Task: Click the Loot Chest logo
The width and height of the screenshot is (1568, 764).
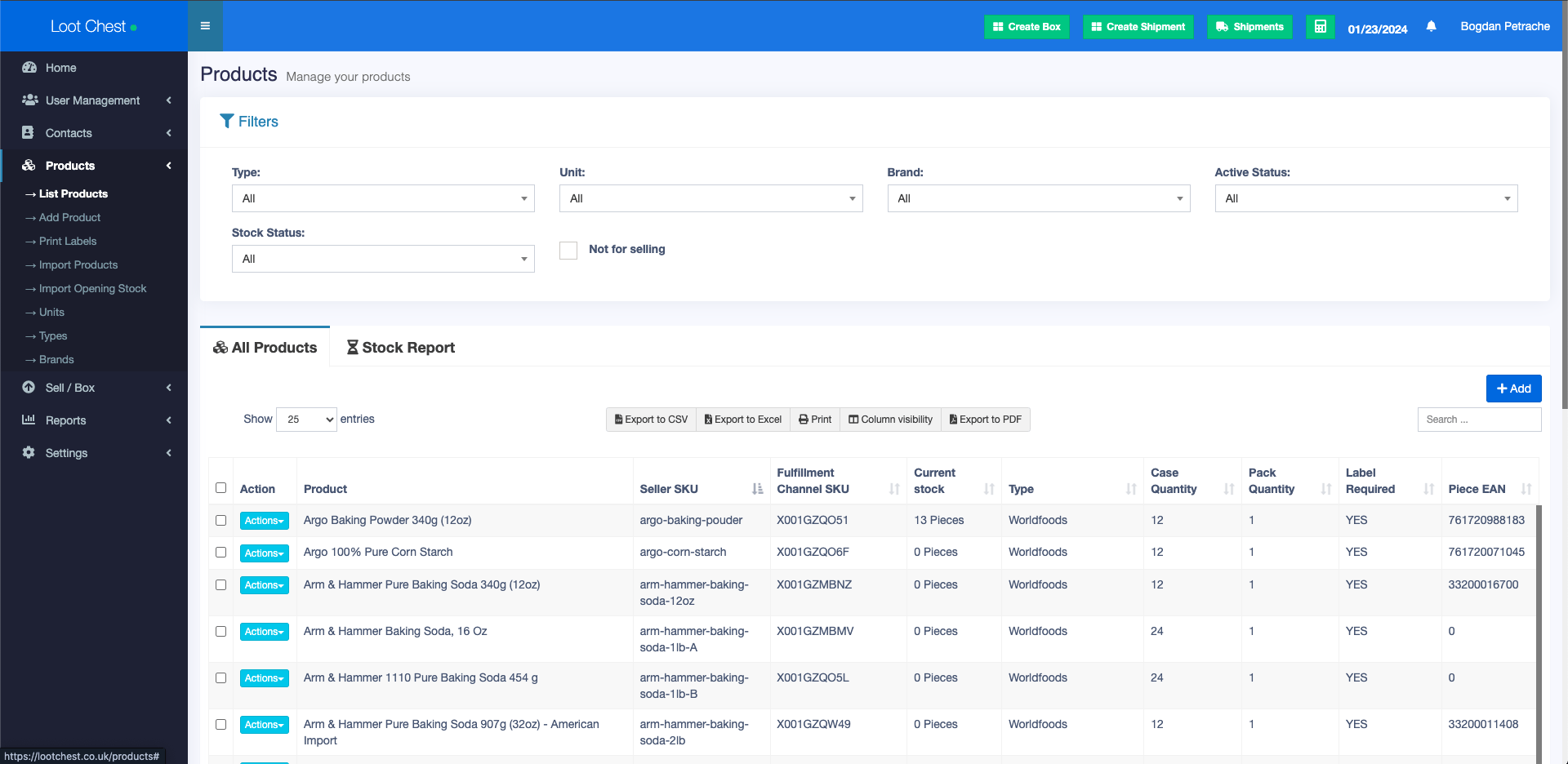Action: coord(93,26)
